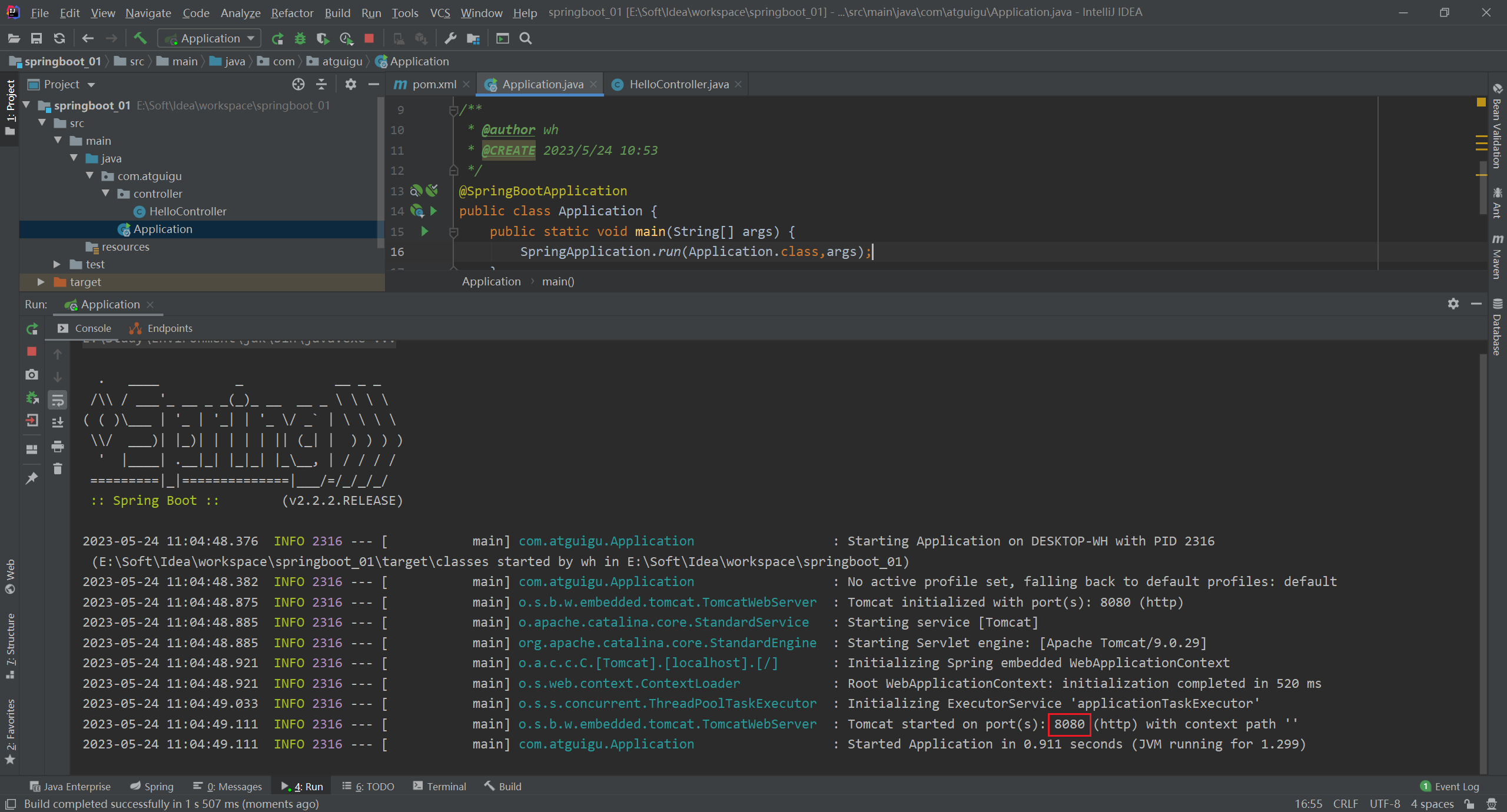Collapse the springboot_01 root node
This screenshot has width=1507, height=812.
point(26,105)
